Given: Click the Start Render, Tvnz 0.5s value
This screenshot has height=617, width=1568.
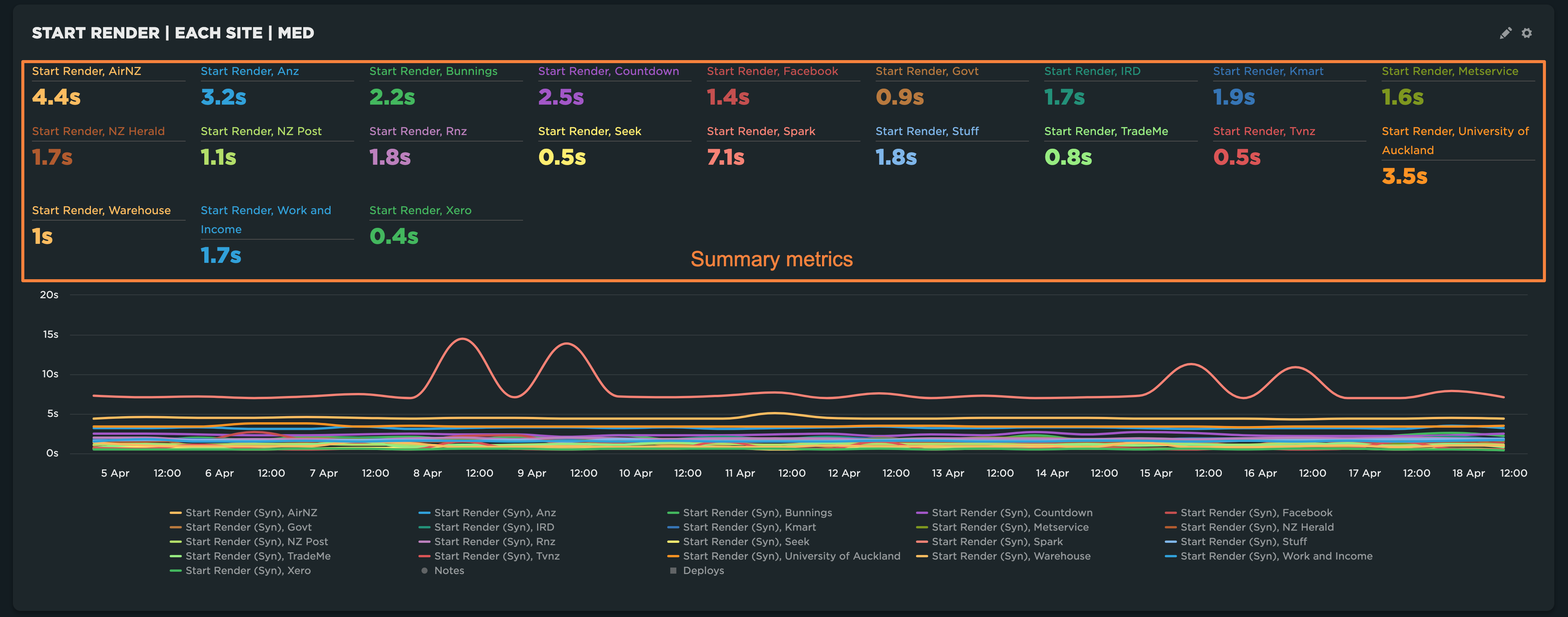Looking at the screenshot, I should [x=1236, y=157].
